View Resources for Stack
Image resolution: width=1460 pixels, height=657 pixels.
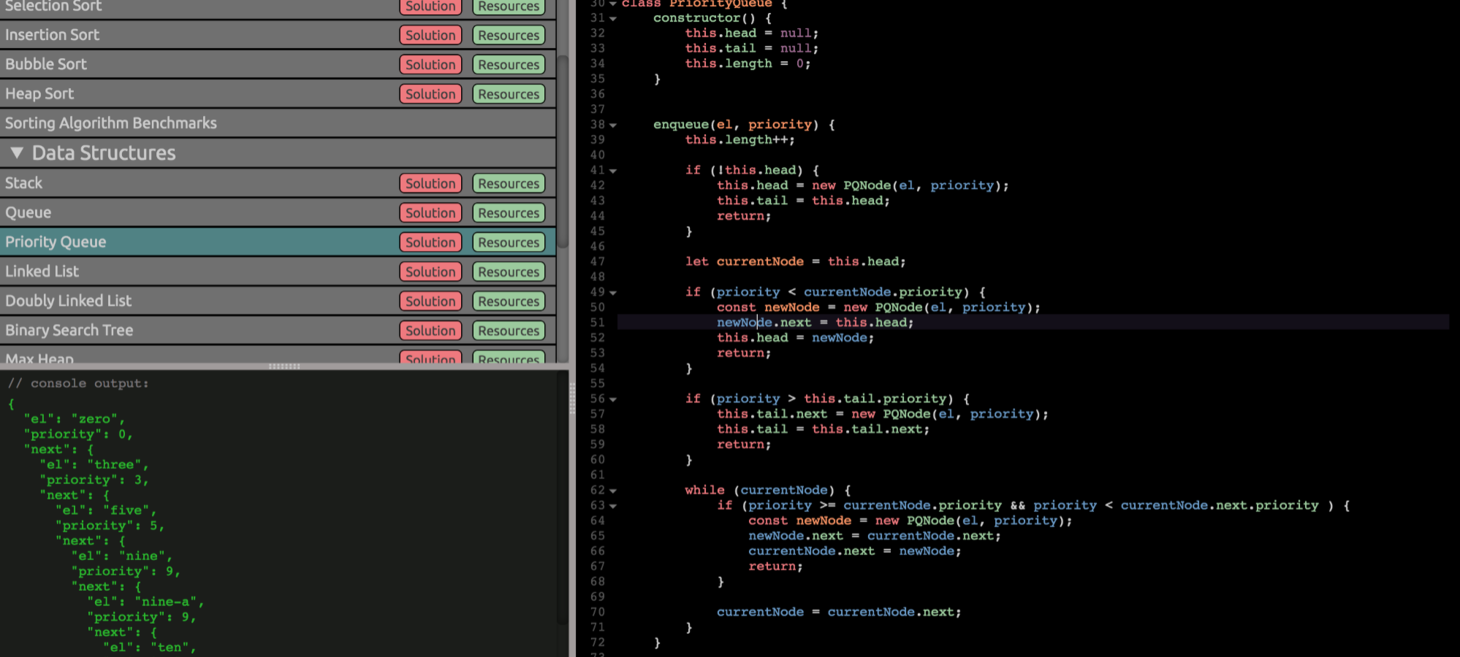click(x=508, y=183)
